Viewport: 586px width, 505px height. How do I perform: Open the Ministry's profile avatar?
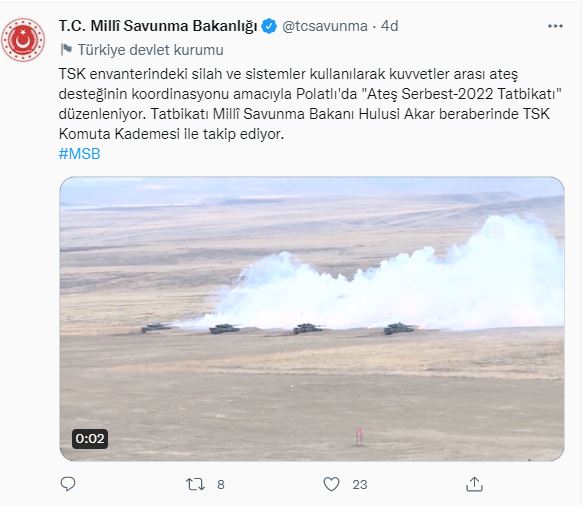coord(23,40)
